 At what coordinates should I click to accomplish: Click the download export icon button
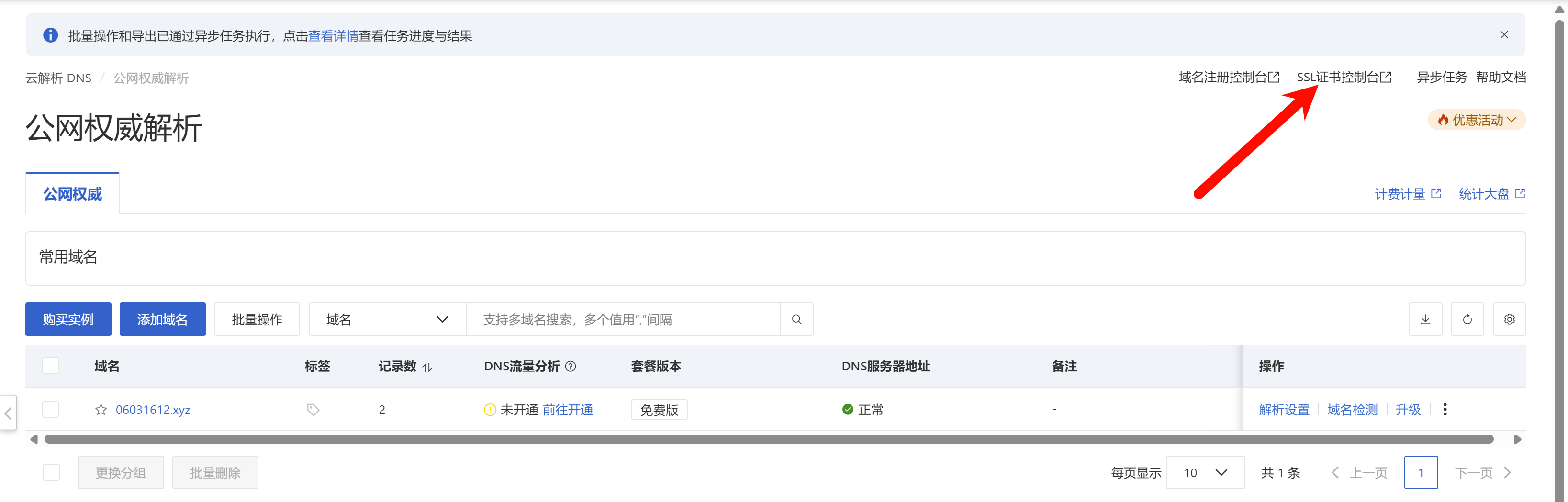click(x=1425, y=320)
